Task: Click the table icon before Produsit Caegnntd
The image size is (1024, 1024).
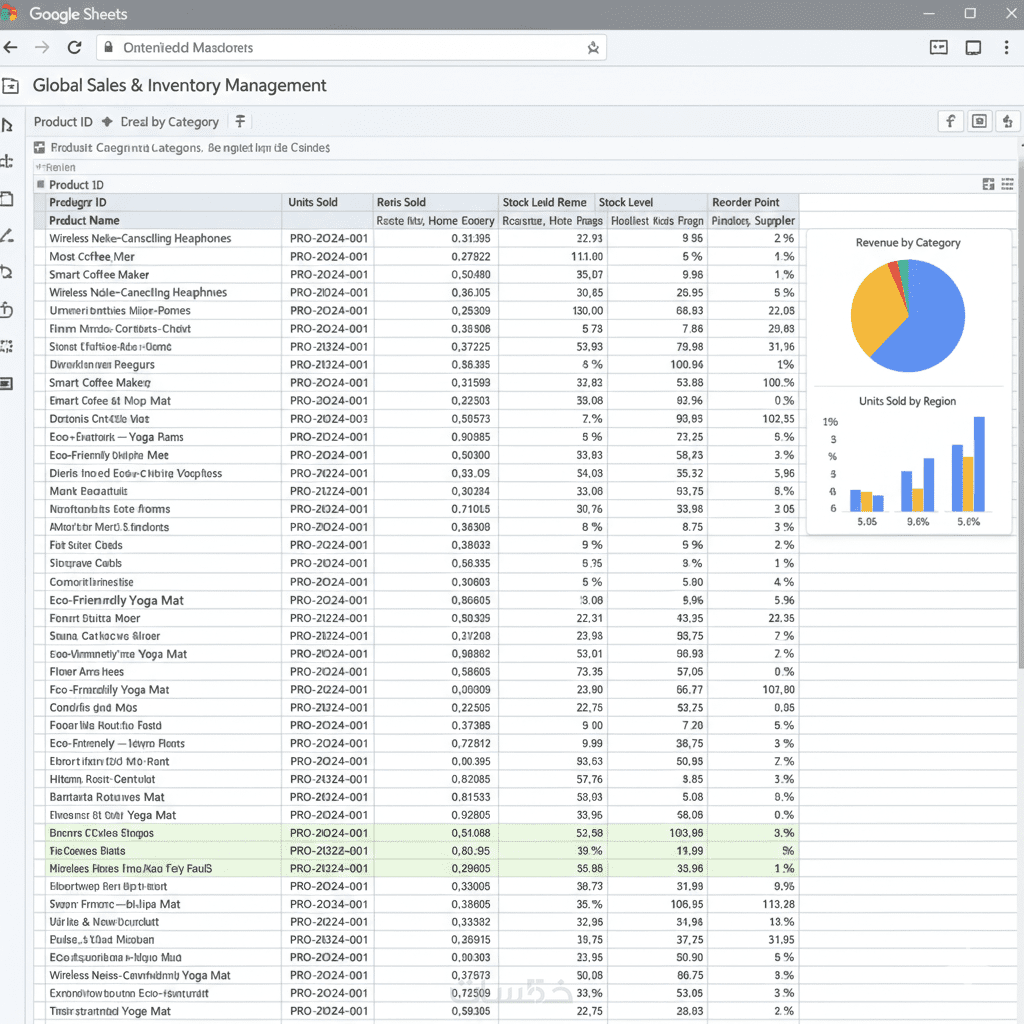Action: (x=39, y=148)
